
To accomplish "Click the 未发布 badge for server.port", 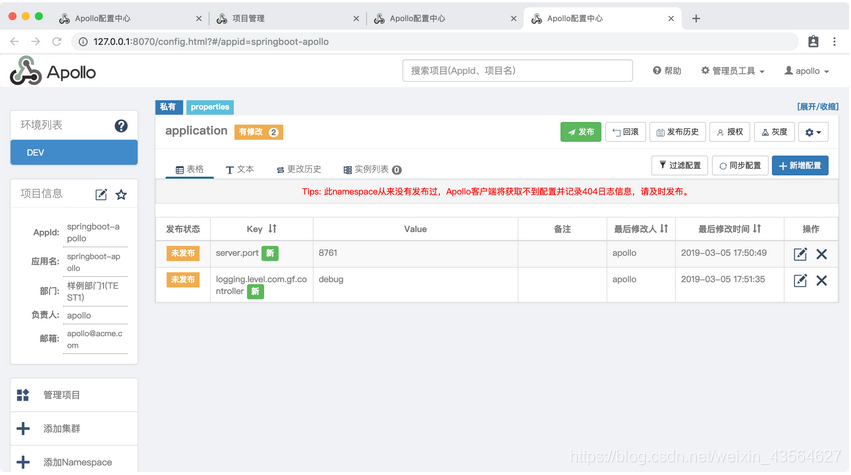I will [x=183, y=253].
